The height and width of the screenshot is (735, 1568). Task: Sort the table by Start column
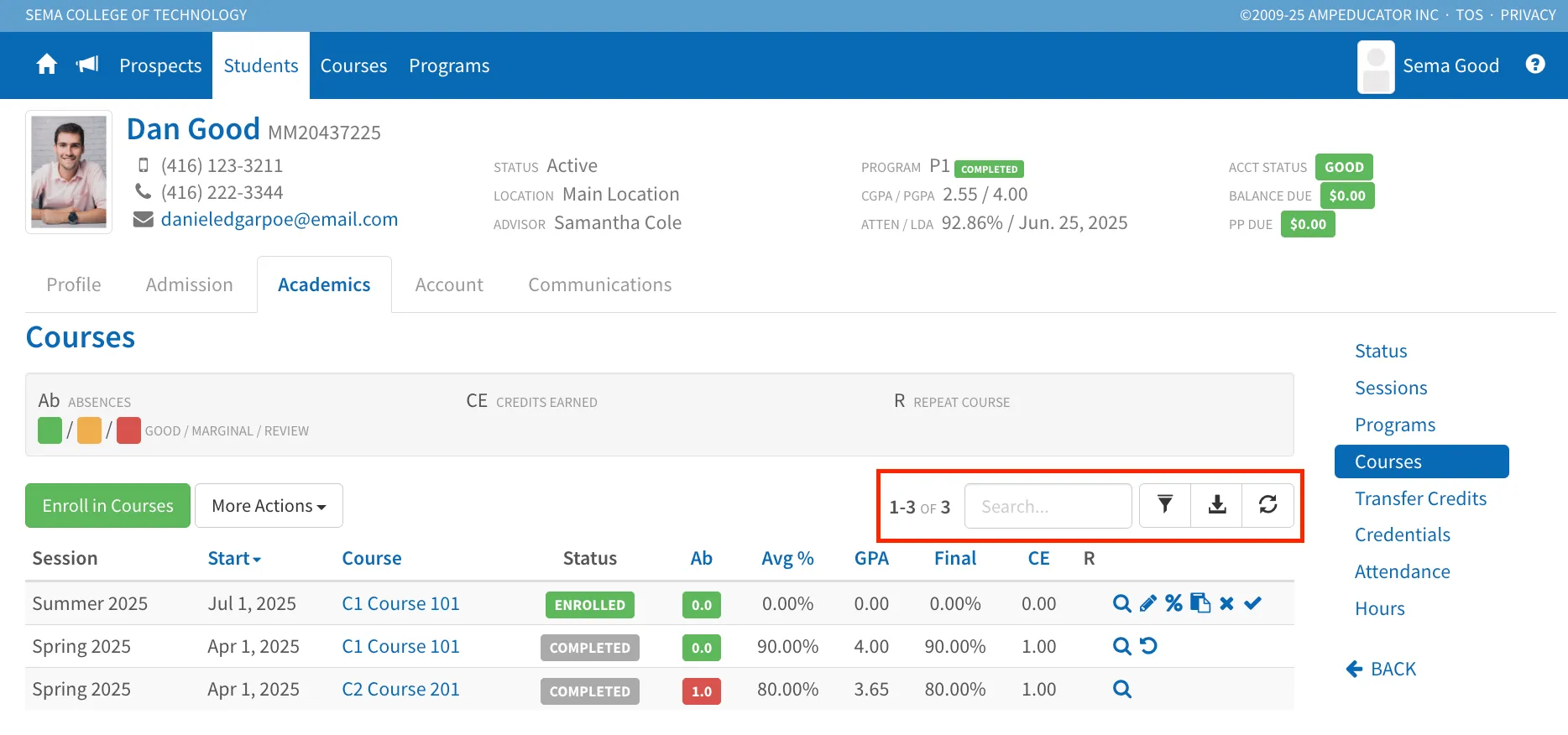[234, 558]
